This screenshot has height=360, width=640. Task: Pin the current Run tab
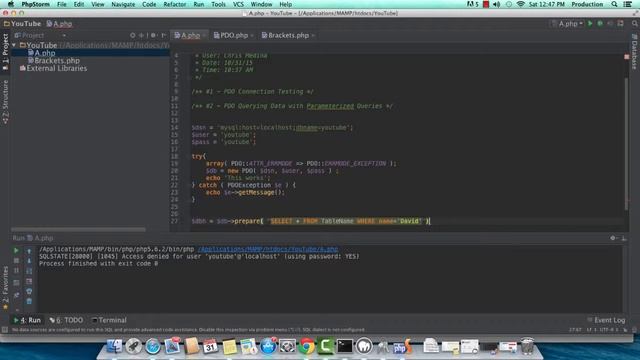16,295
